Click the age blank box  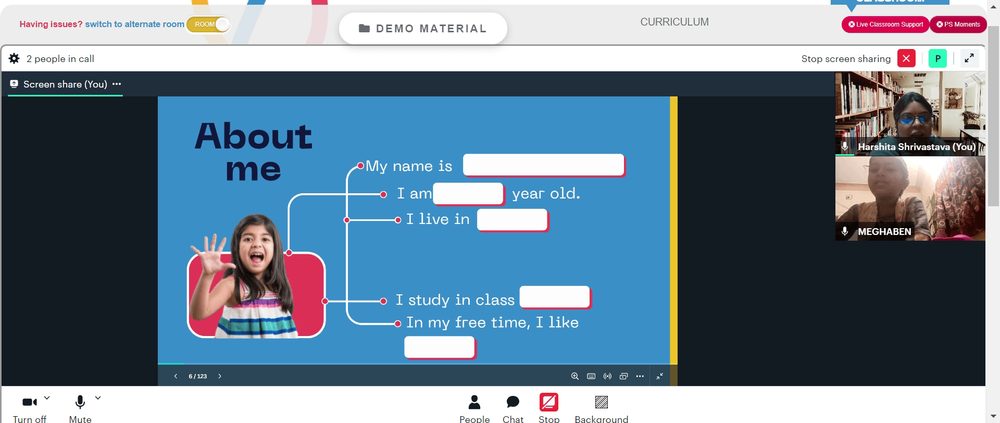[469, 194]
